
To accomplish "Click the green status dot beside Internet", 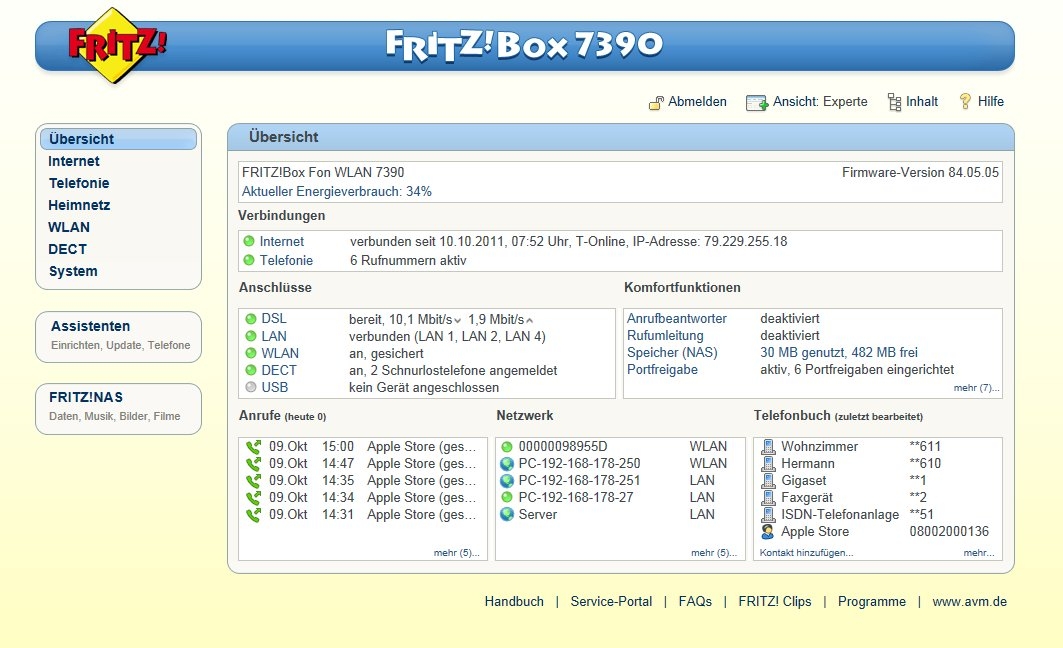I will click(x=249, y=241).
